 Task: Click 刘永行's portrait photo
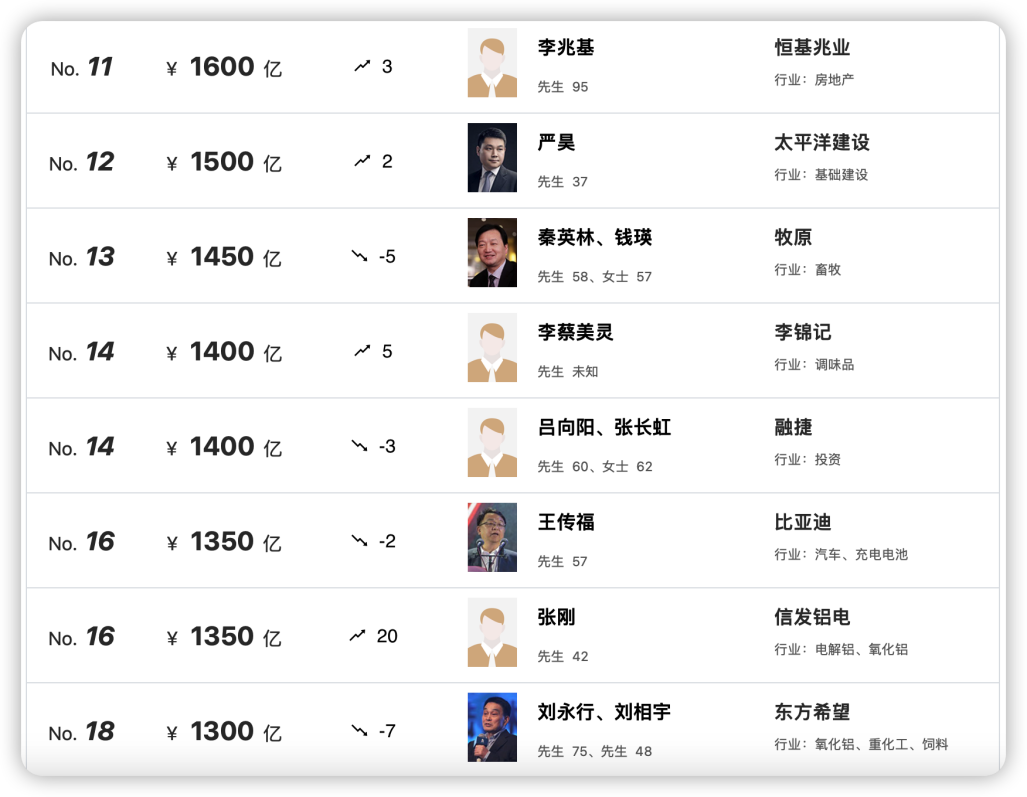[x=492, y=728]
